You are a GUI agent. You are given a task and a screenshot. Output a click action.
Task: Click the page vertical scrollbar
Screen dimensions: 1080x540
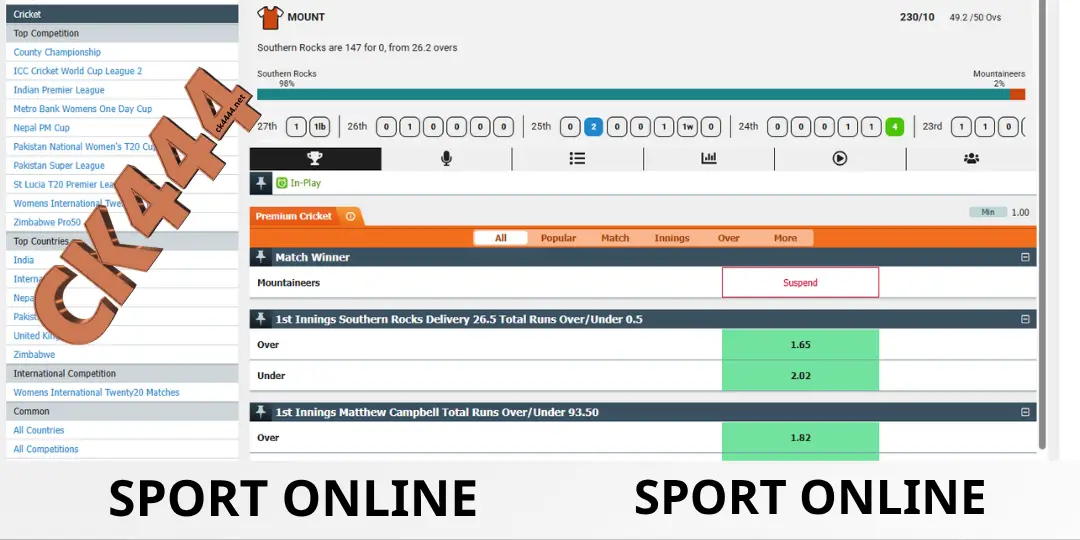(x=1042, y=224)
